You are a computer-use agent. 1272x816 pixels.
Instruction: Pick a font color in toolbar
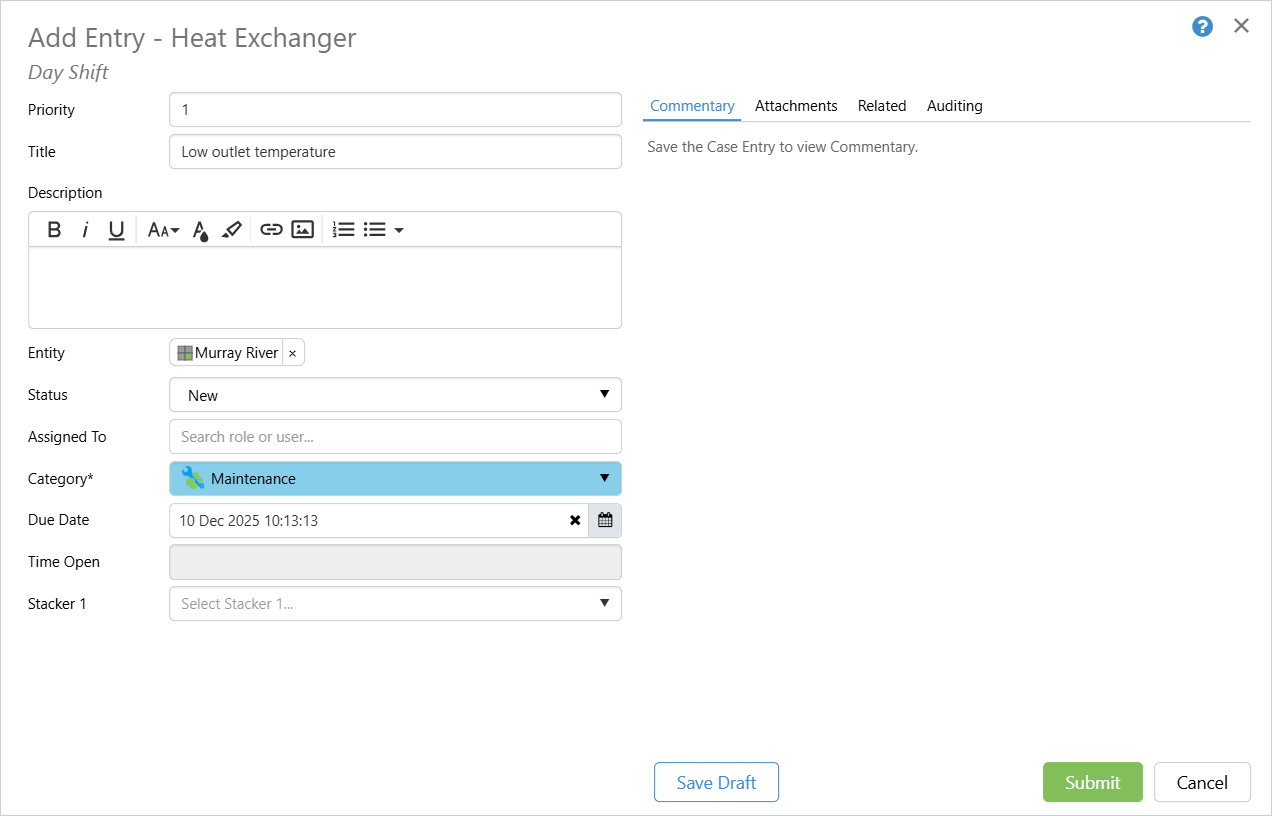point(201,230)
